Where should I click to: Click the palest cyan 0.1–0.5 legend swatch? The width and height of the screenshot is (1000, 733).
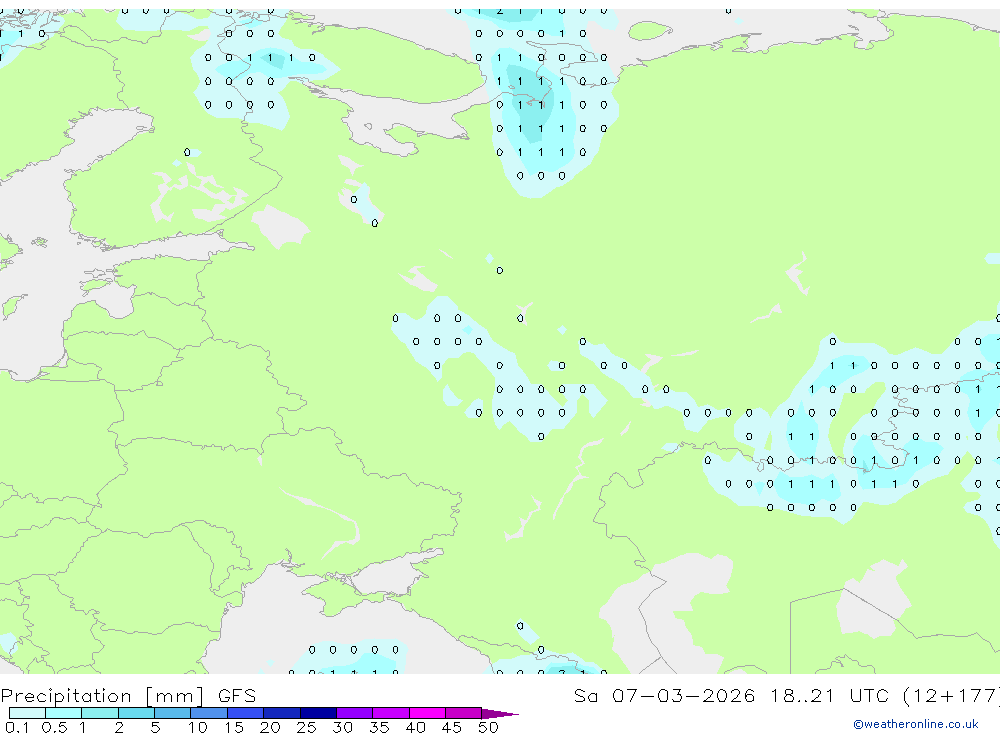[x=27, y=713]
